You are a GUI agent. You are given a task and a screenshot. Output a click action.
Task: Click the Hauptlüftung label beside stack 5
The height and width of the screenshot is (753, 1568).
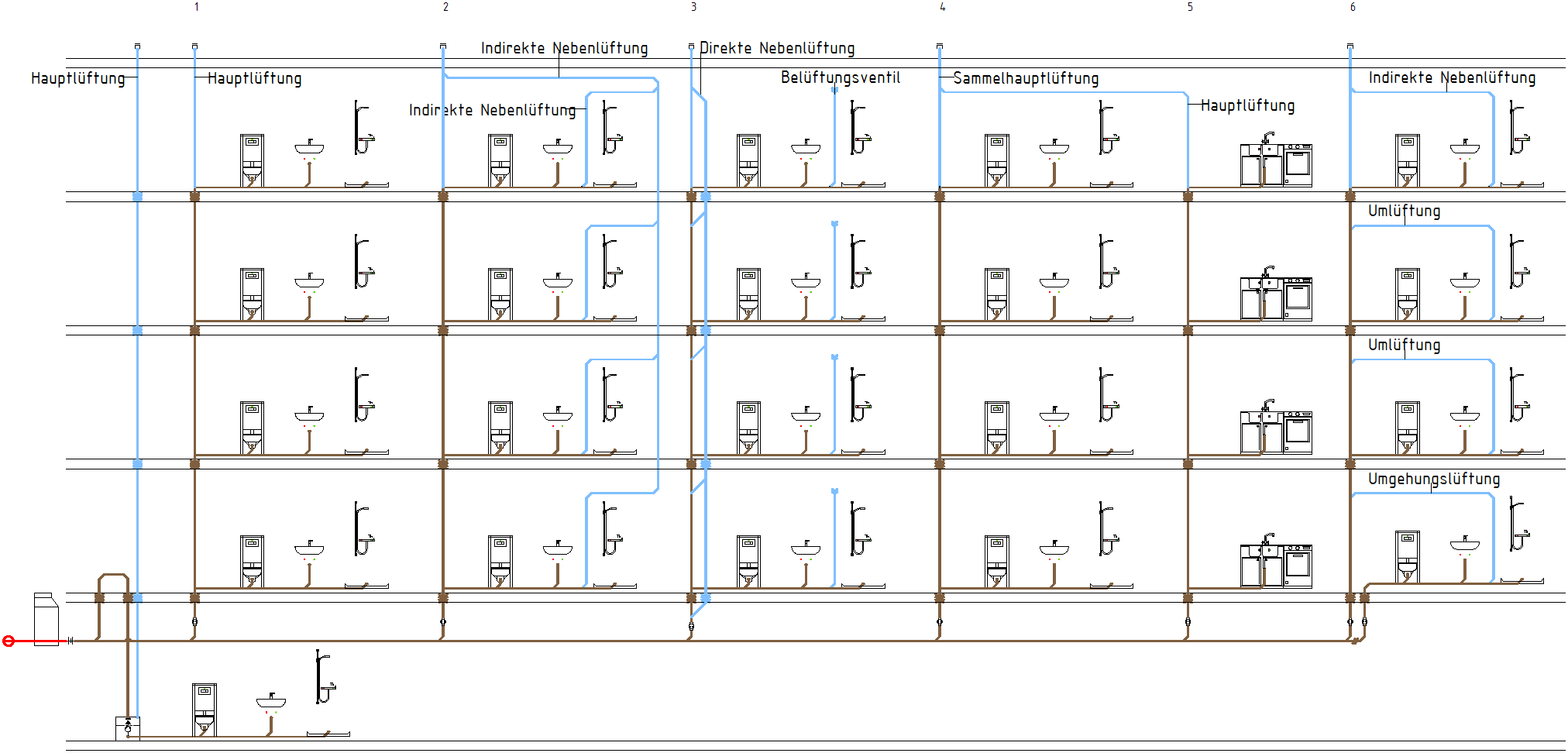pyautogui.click(x=1248, y=105)
